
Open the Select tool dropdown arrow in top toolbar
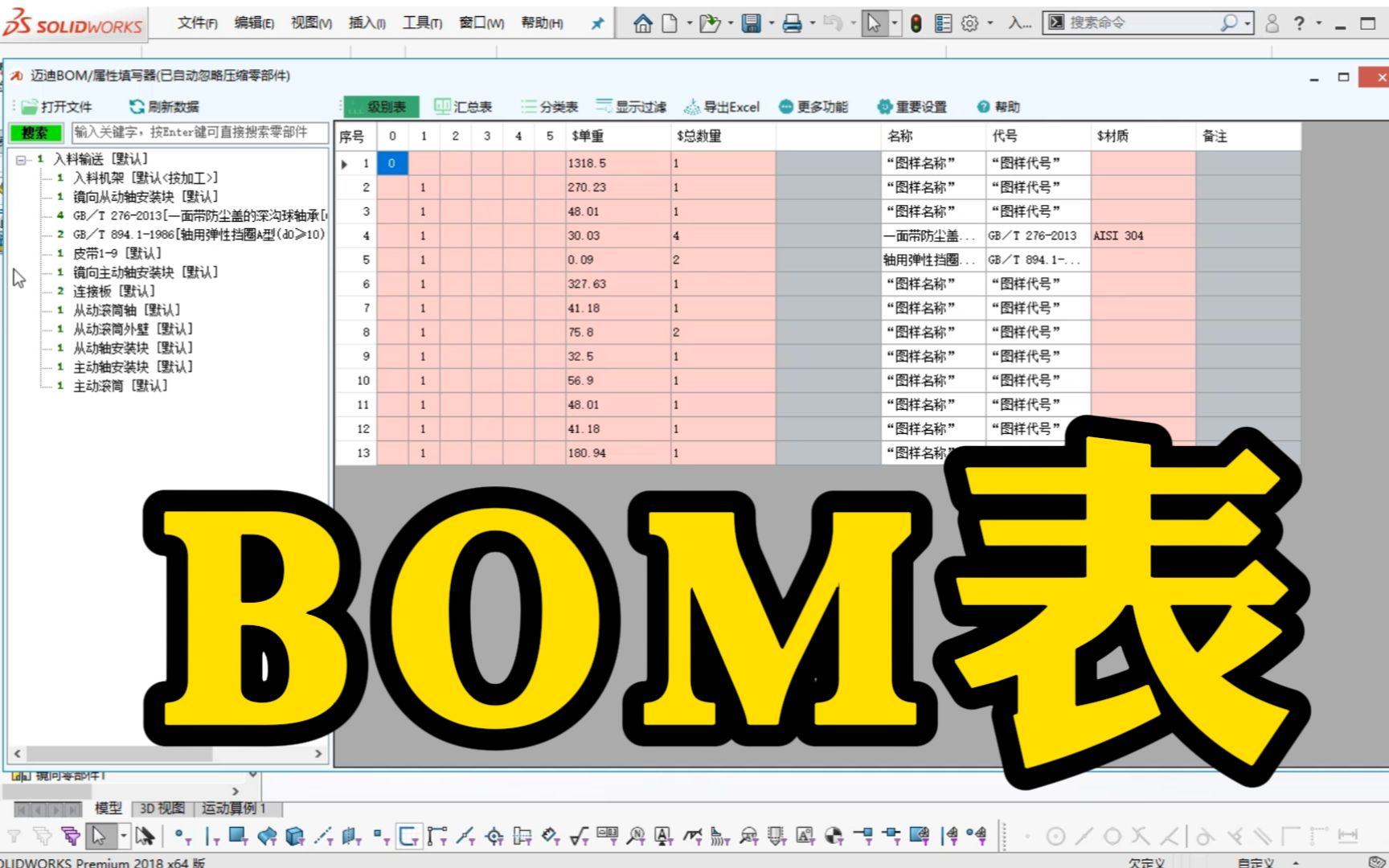(894, 23)
